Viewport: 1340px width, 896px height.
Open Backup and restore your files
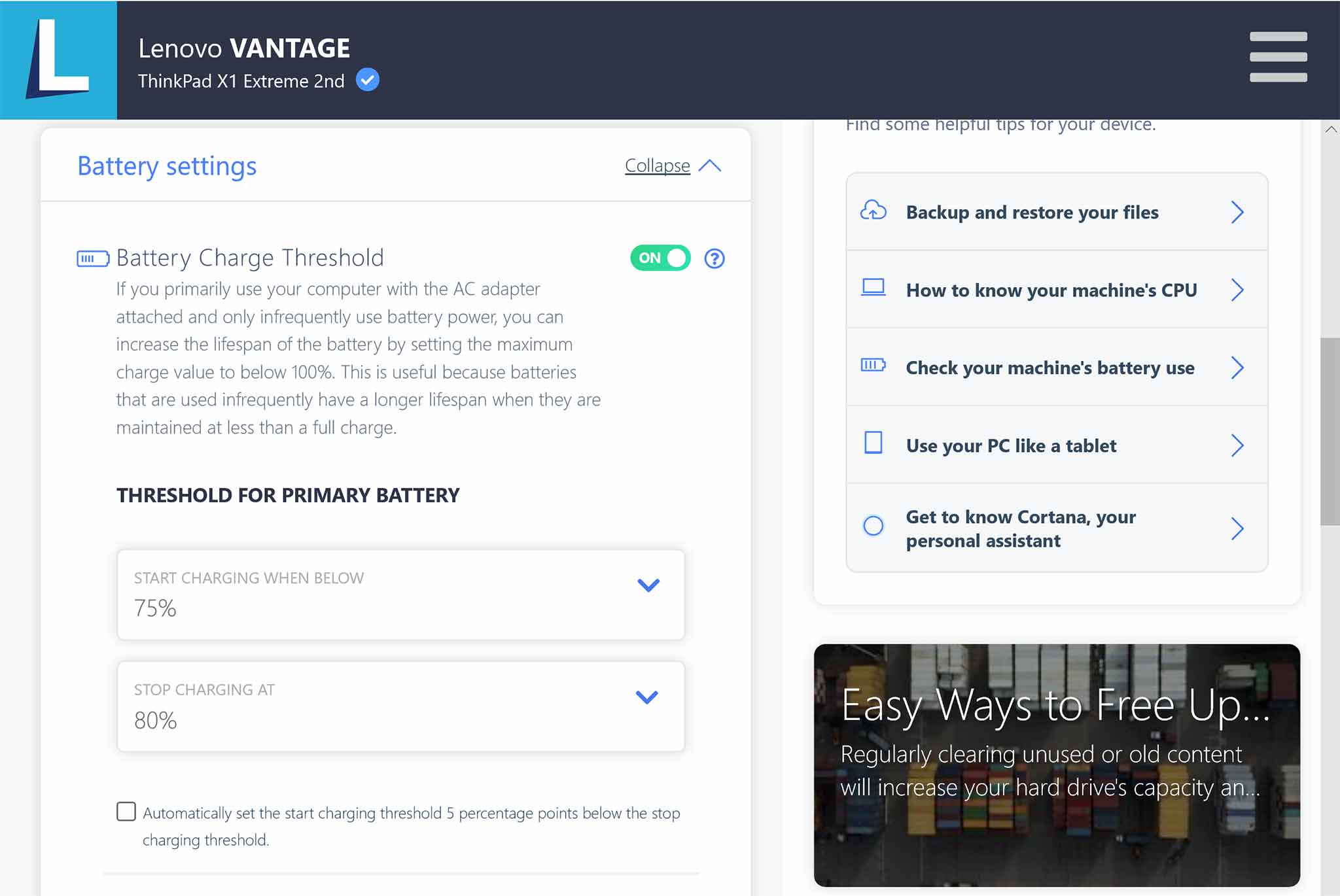point(1056,211)
